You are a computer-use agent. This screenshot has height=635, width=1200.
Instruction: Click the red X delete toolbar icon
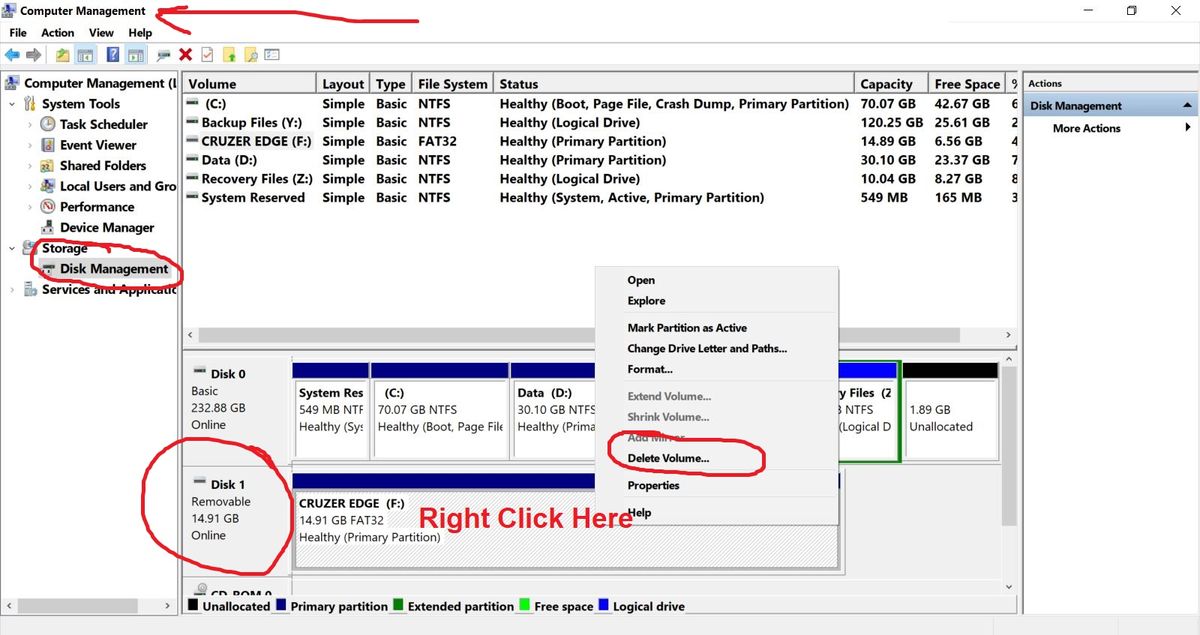[x=185, y=55]
